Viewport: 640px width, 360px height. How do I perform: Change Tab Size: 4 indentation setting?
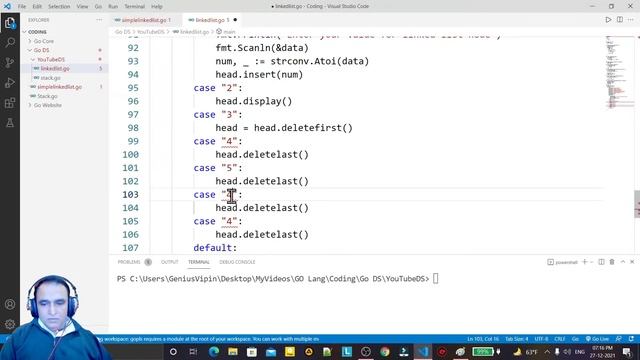pyautogui.click(x=516, y=339)
